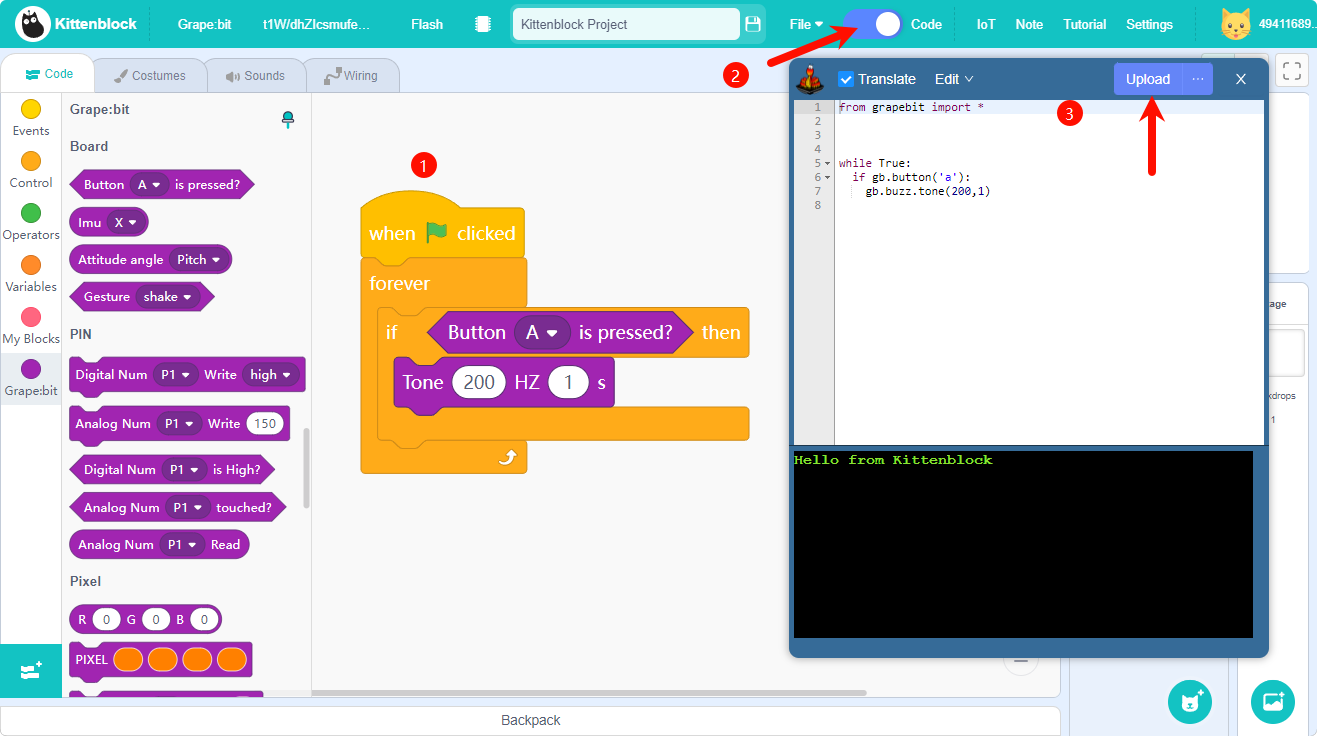This screenshot has height=736, width=1317.
Task: Select the Operators category circle
Action: (x=31, y=213)
